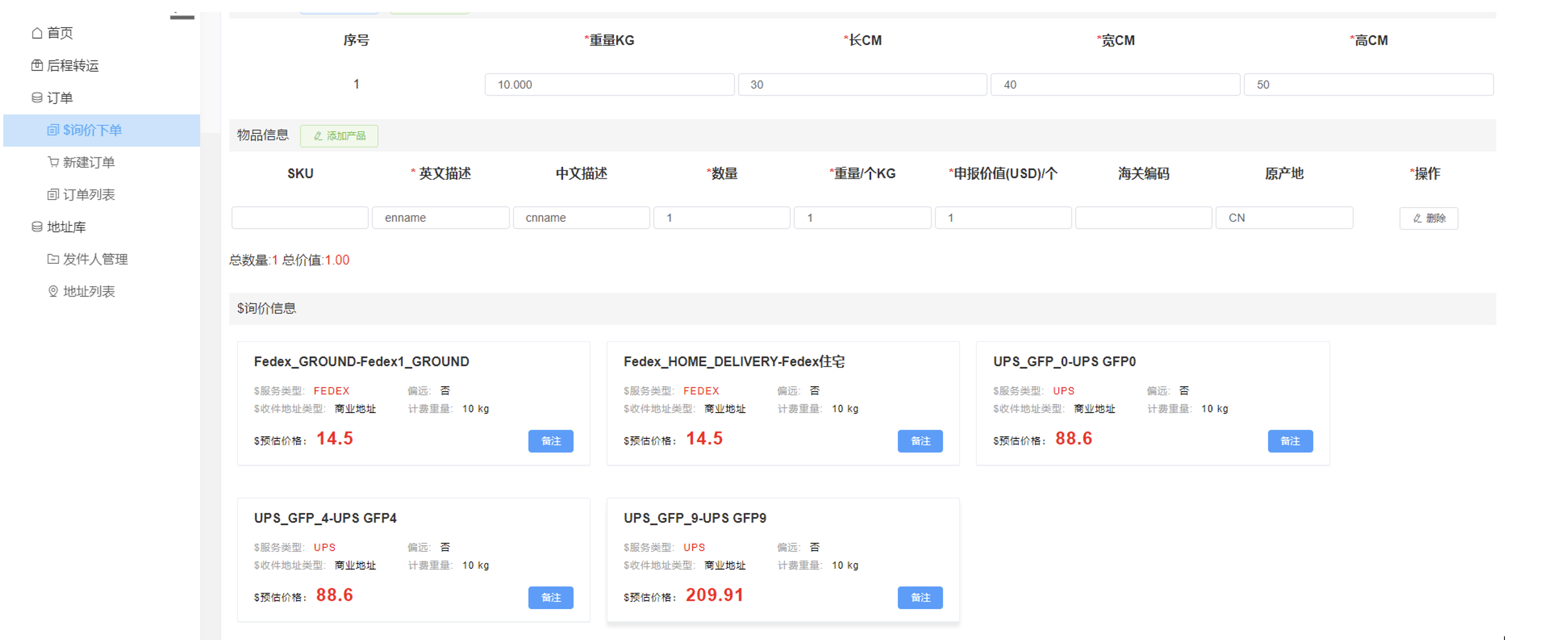The image size is (1568, 640).
Task: Focus the 长CM field showing 30
Action: point(862,85)
